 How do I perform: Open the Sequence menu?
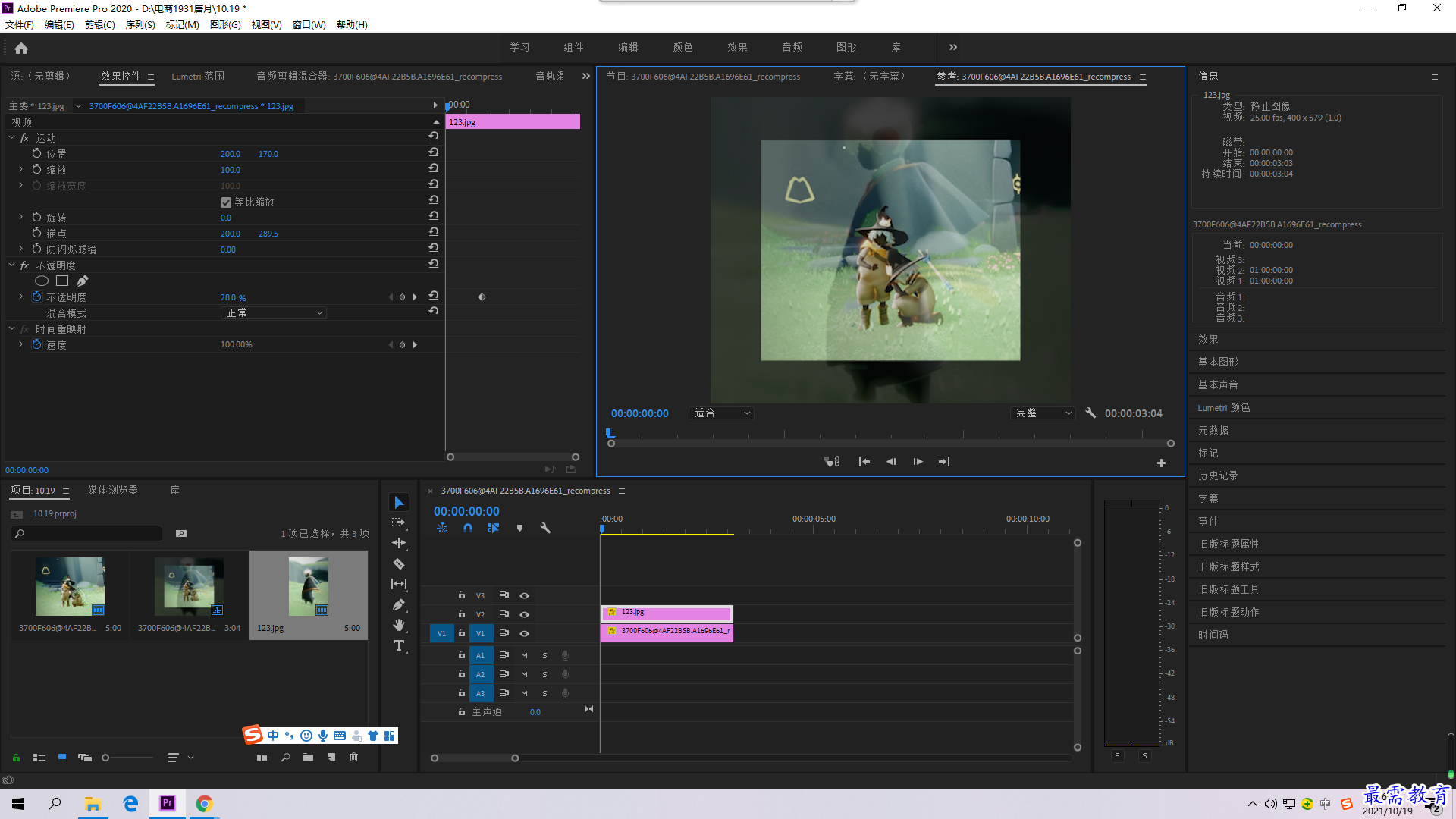click(x=140, y=24)
